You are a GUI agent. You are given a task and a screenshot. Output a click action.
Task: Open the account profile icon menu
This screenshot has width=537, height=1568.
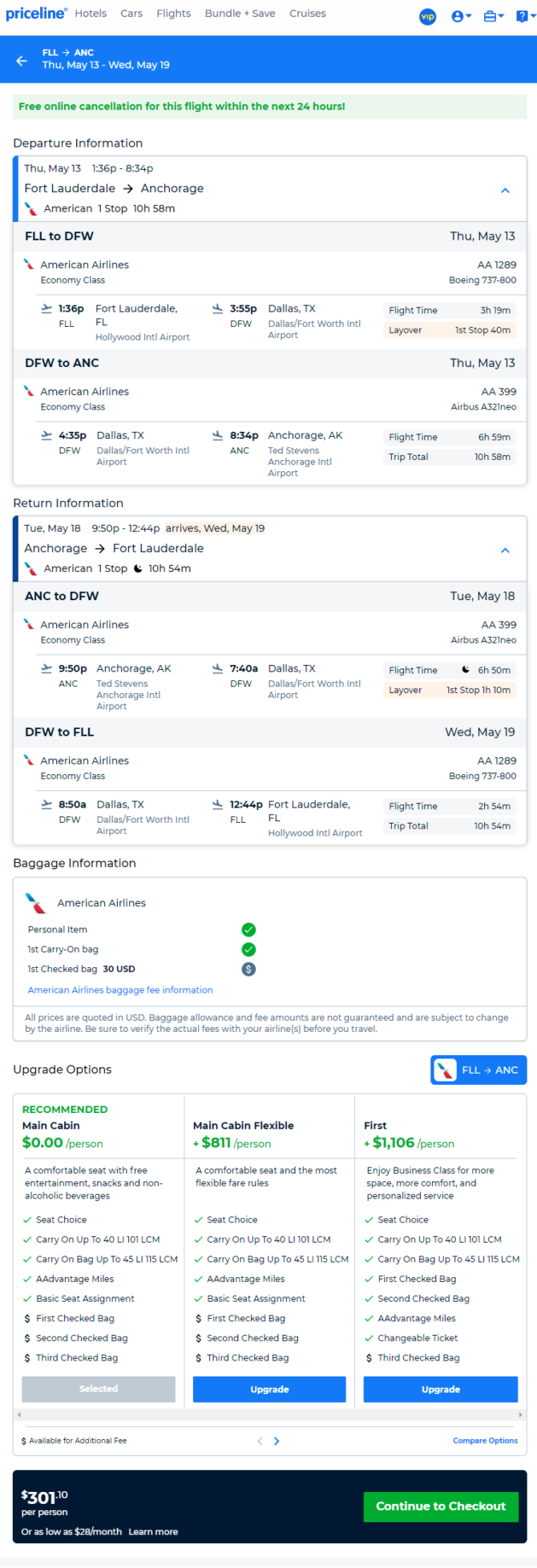pyautogui.click(x=461, y=16)
